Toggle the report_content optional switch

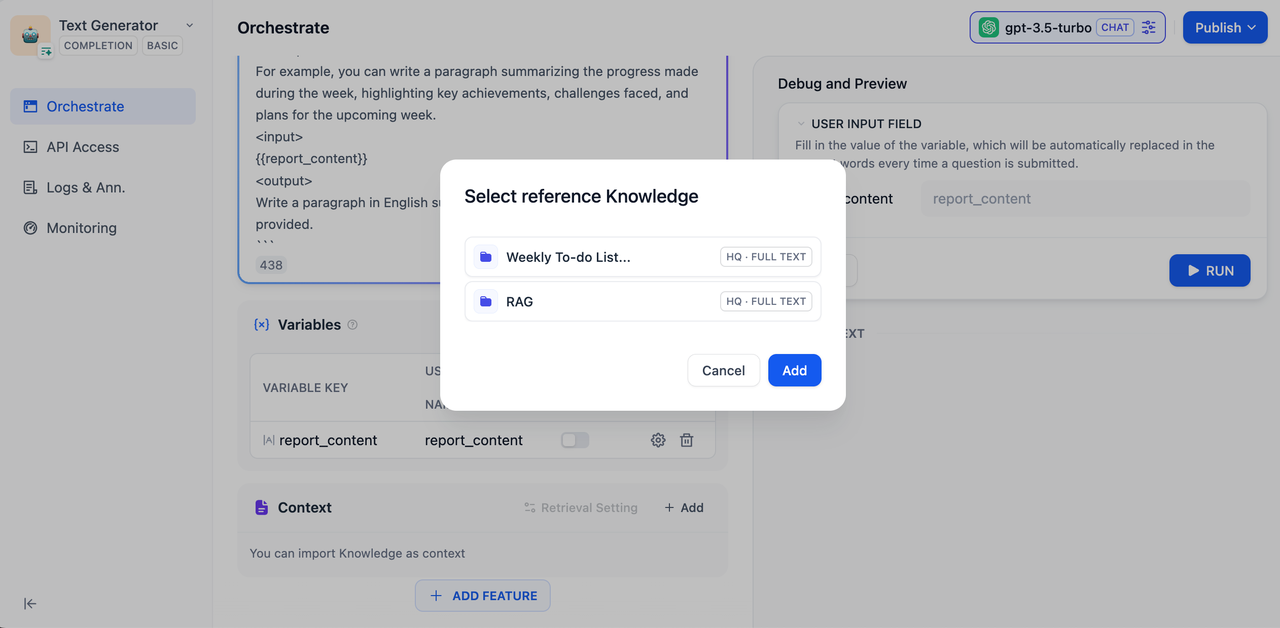pyautogui.click(x=574, y=440)
